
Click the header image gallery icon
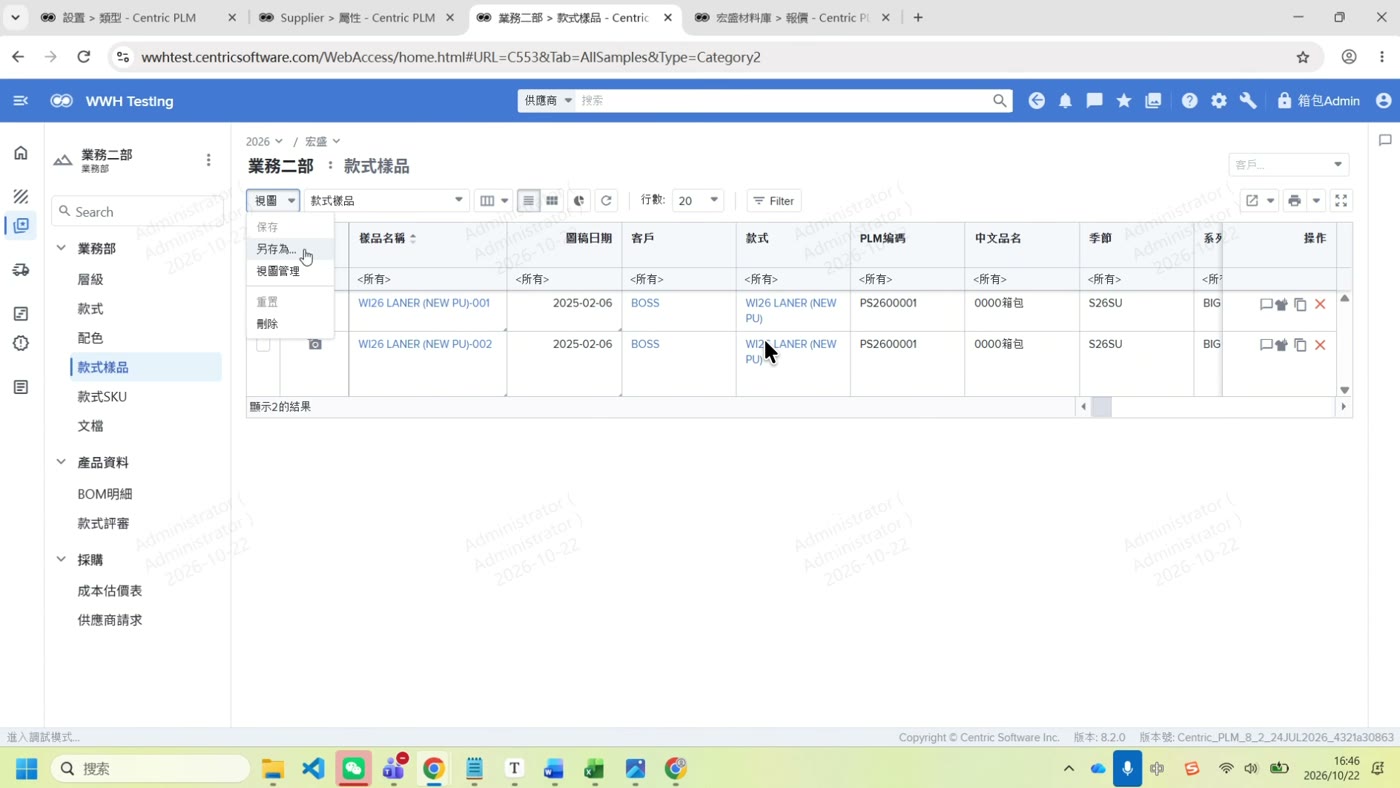tap(1153, 101)
